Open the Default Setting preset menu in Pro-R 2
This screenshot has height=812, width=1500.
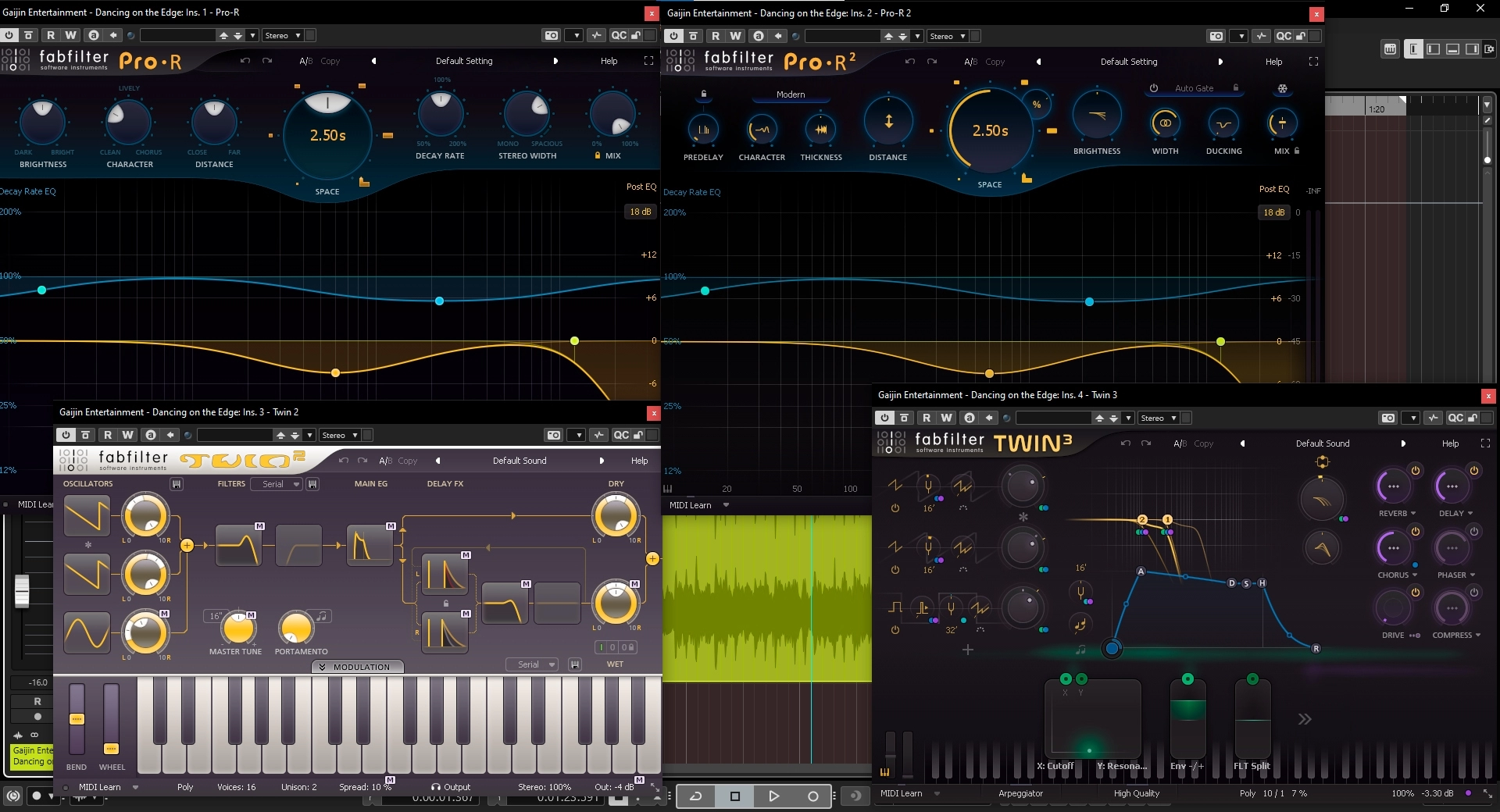click(x=1129, y=62)
